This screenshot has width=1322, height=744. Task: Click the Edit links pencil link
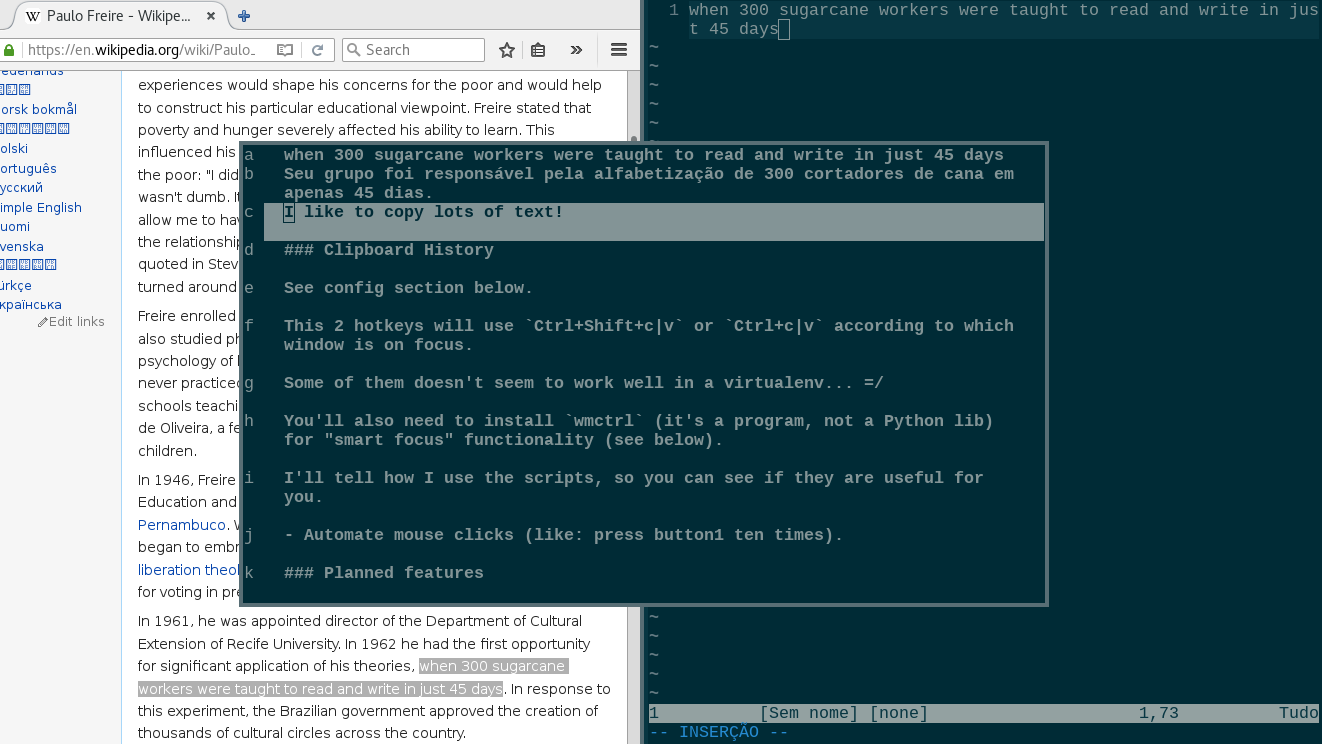pos(71,321)
